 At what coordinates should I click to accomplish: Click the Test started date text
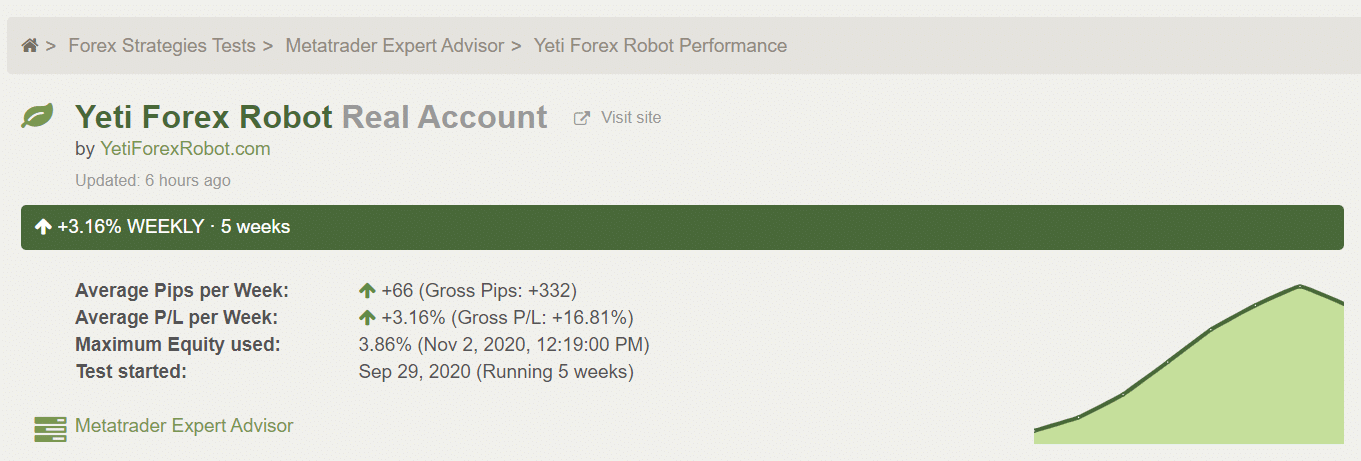[x=496, y=372]
